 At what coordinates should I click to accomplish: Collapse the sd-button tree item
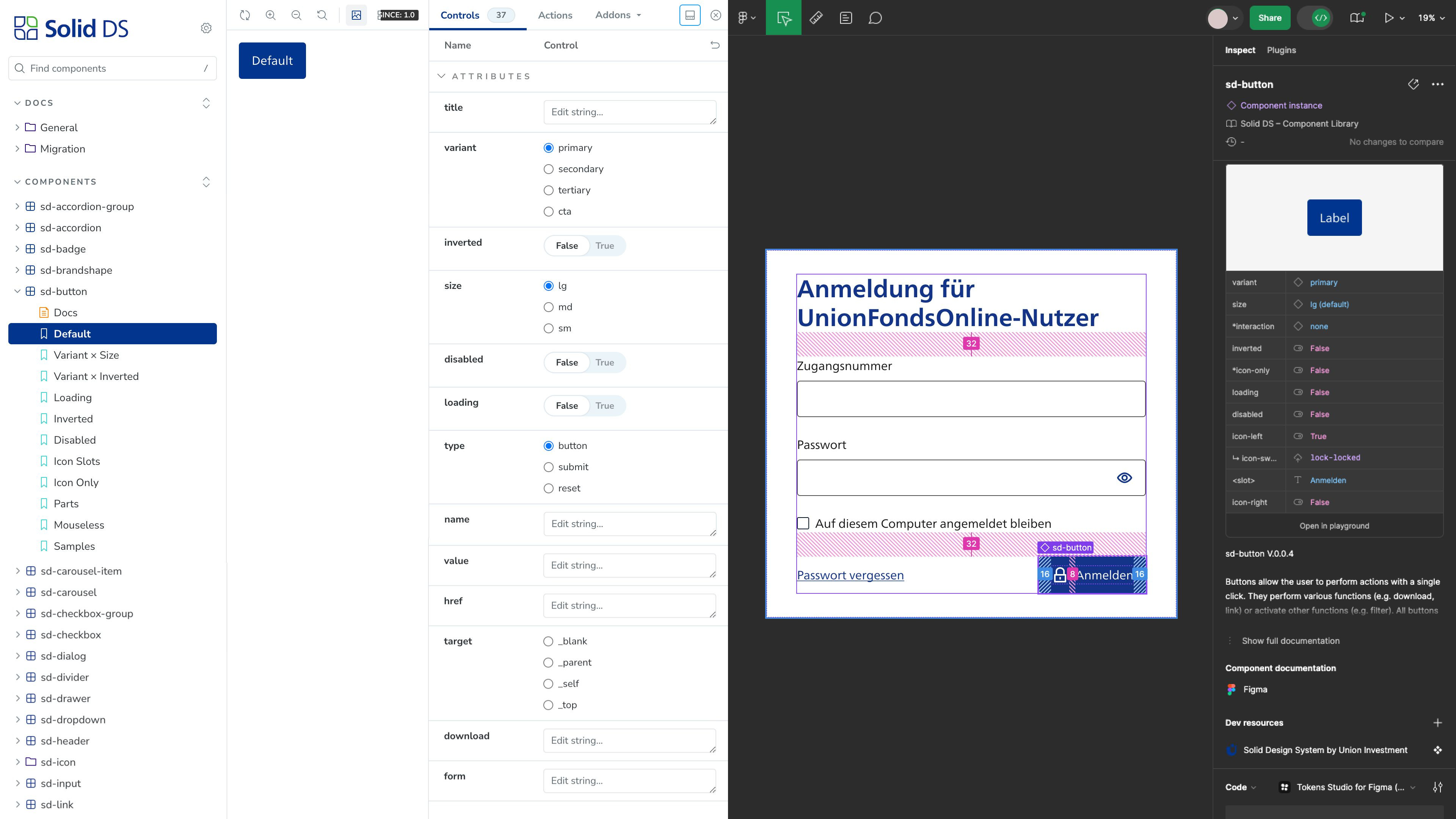pos(17,291)
